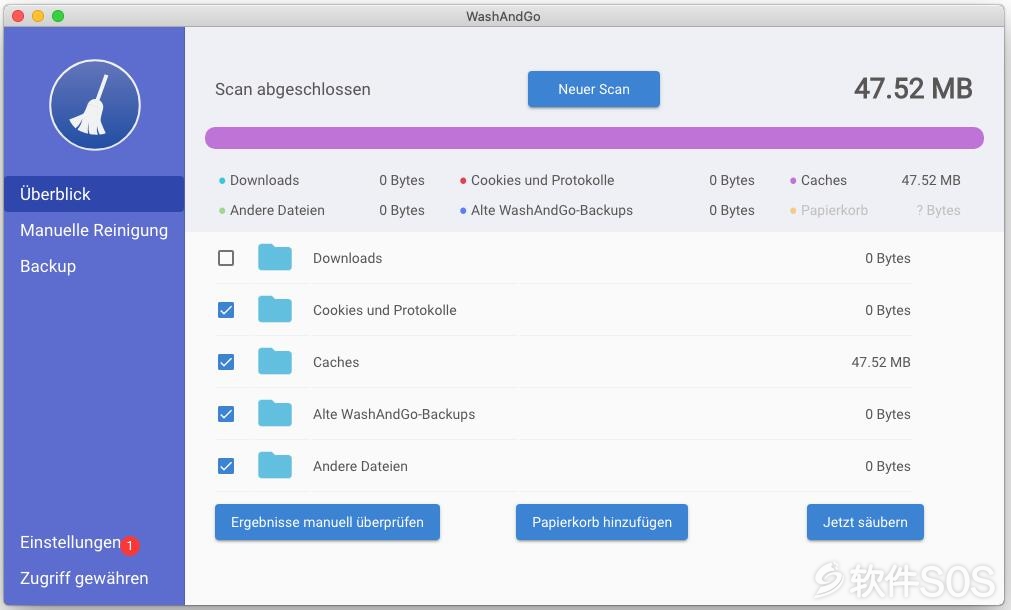Click the Papierkorb hinzufügen button
Viewport: 1011px width, 610px height.
602,522
